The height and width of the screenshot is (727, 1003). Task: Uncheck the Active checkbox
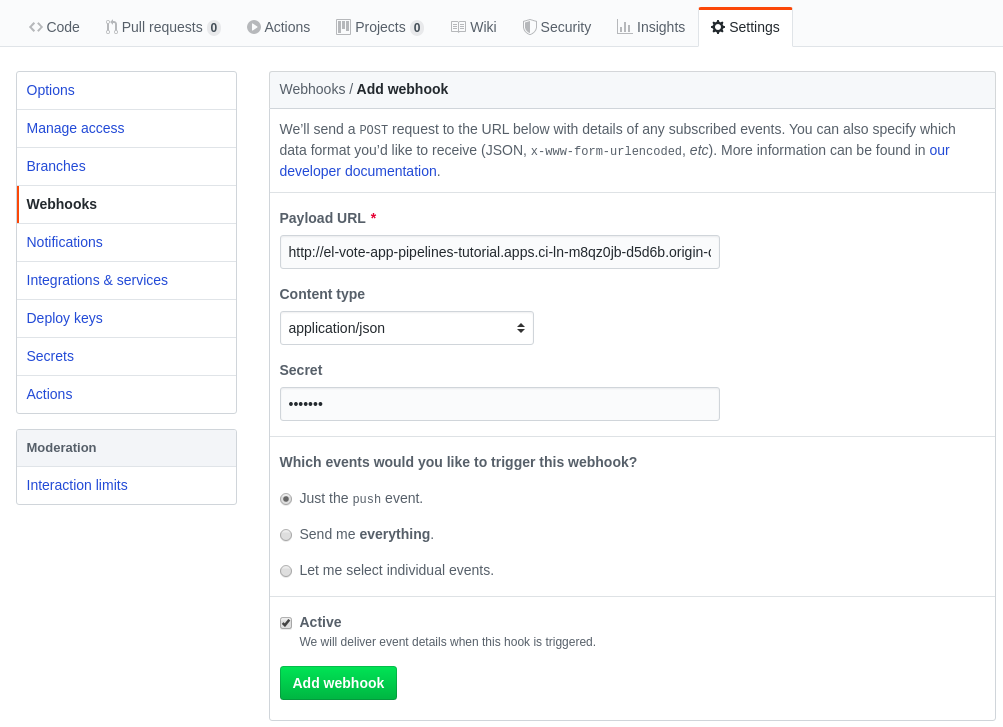[286, 623]
